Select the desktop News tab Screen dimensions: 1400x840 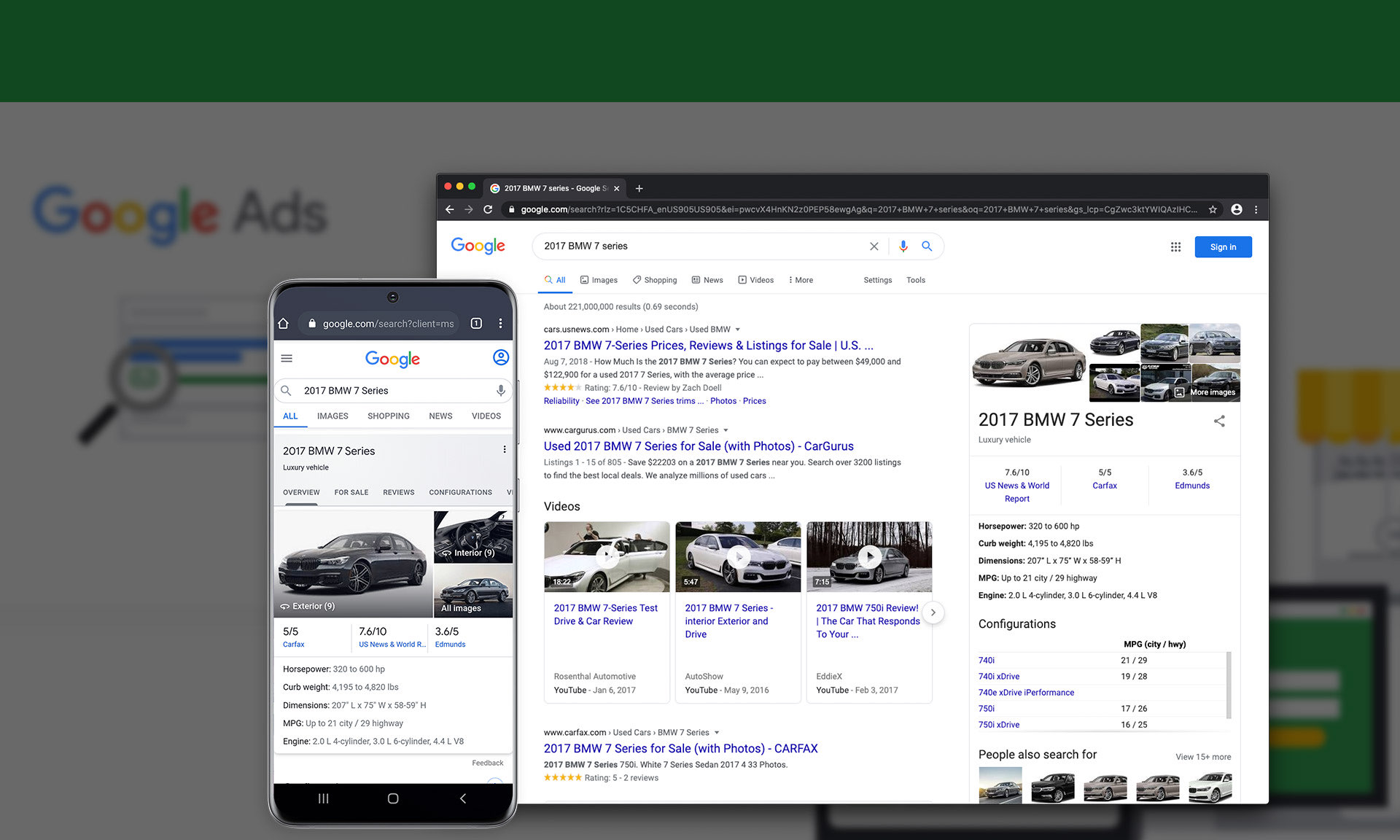pos(707,280)
